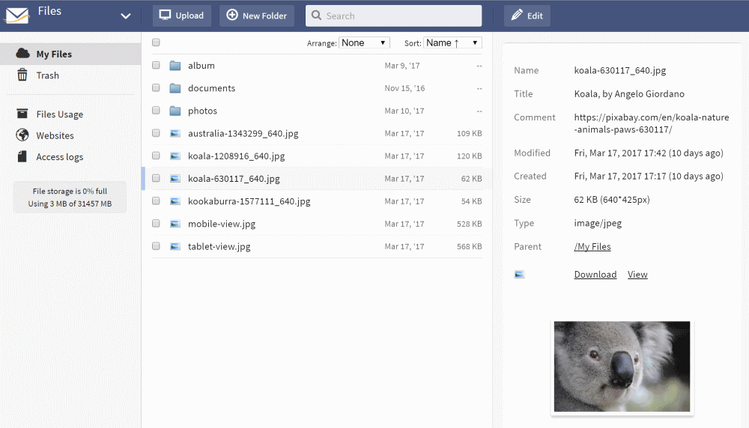Click the mail envelope app logo
Screen dimensions: 749x428
17,15
